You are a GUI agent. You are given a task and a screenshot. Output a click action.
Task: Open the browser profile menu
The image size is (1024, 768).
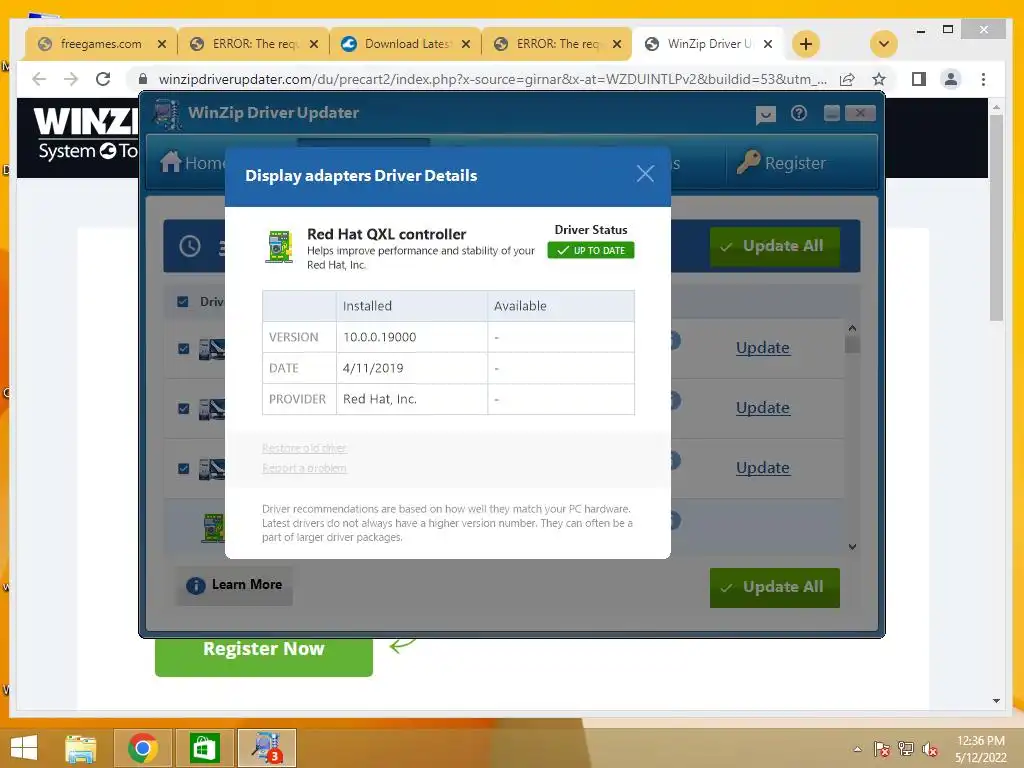(x=951, y=79)
